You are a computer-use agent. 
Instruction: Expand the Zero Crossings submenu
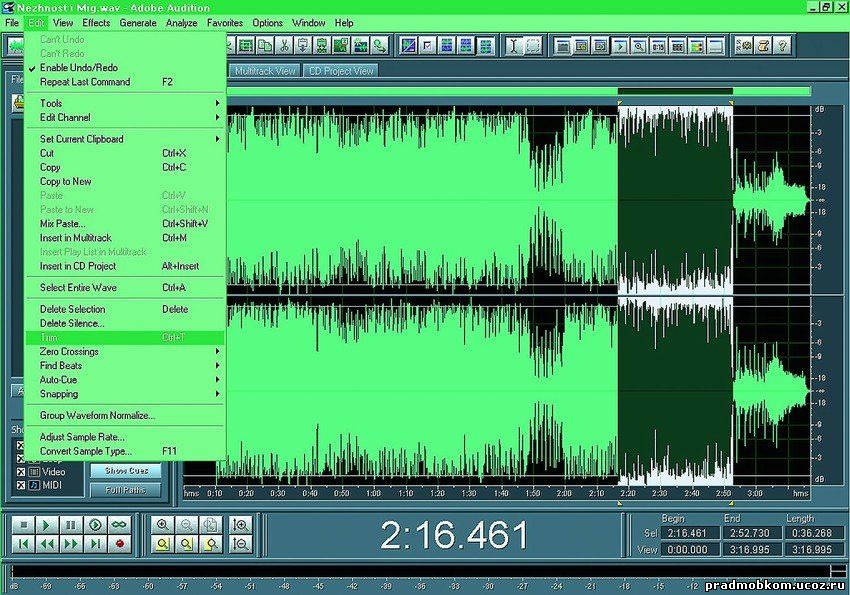125,351
